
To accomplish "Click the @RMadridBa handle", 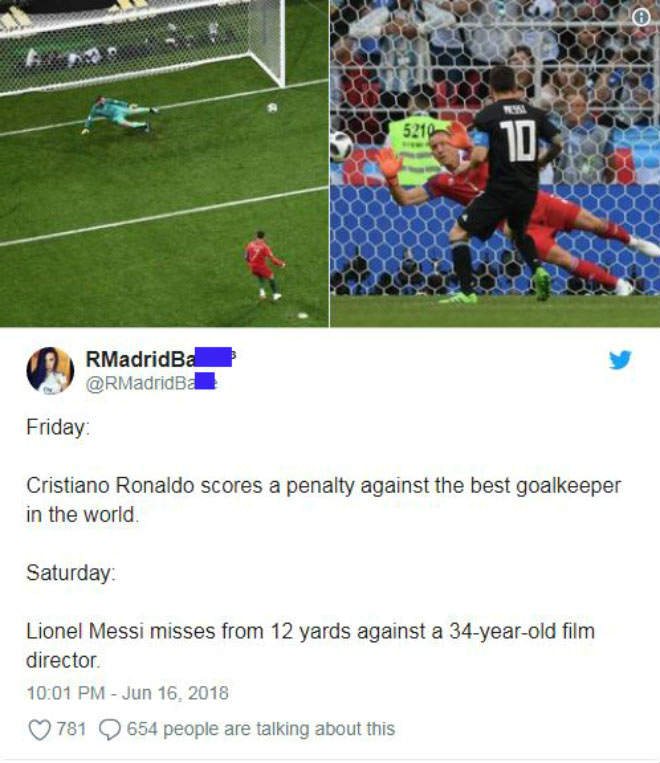I will (x=151, y=383).
